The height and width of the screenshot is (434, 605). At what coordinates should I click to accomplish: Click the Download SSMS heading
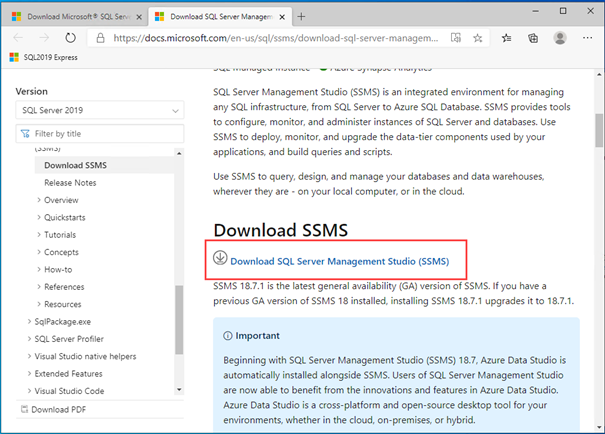point(281,230)
